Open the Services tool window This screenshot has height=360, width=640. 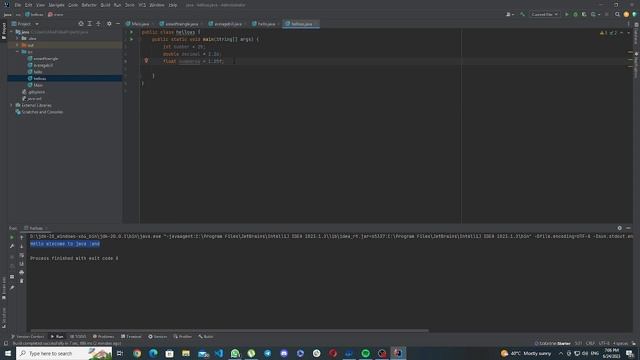(x=158, y=337)
